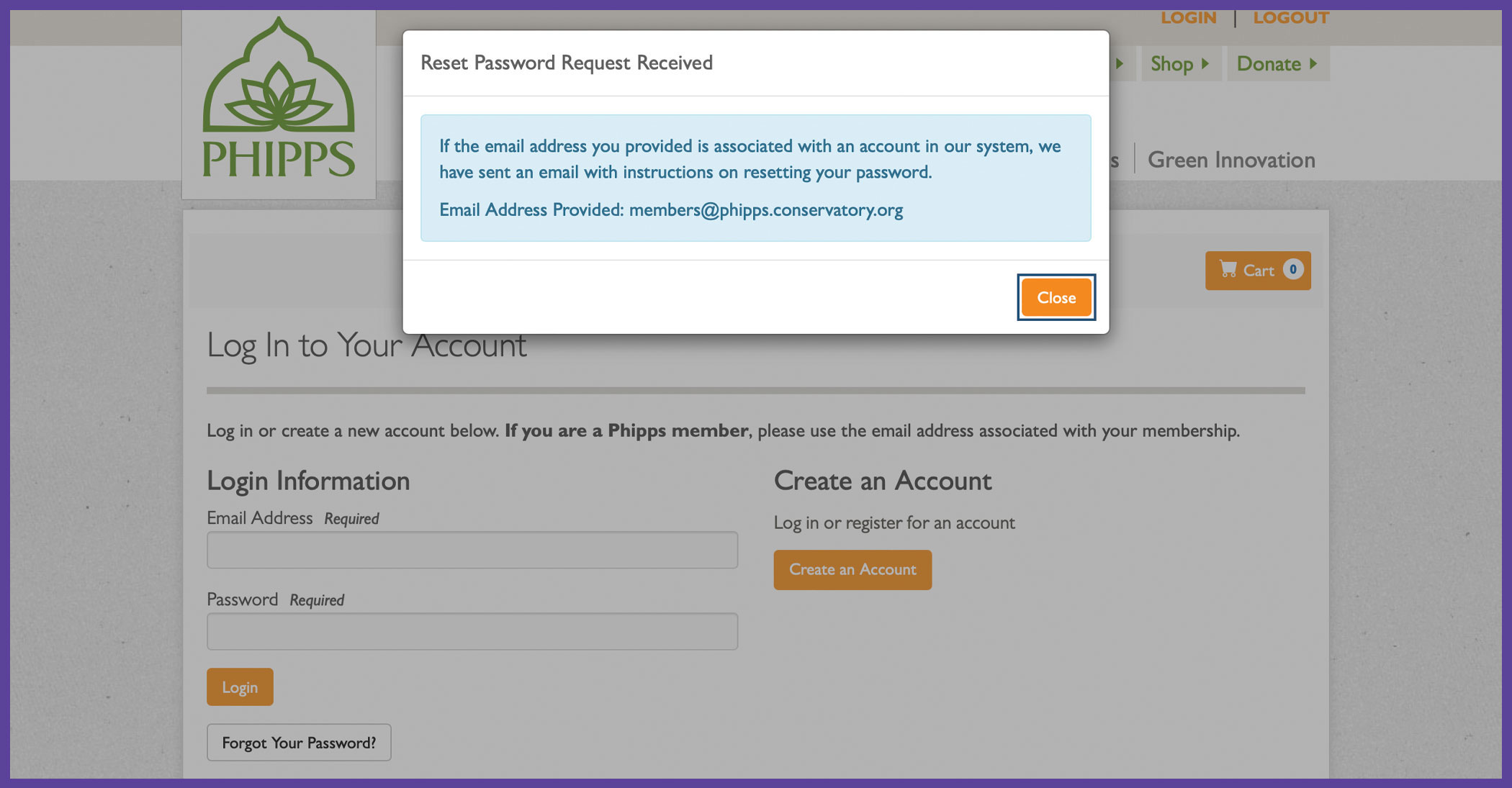
Task: Expand the Donate menu arrow
Action: click(1313, 63)
